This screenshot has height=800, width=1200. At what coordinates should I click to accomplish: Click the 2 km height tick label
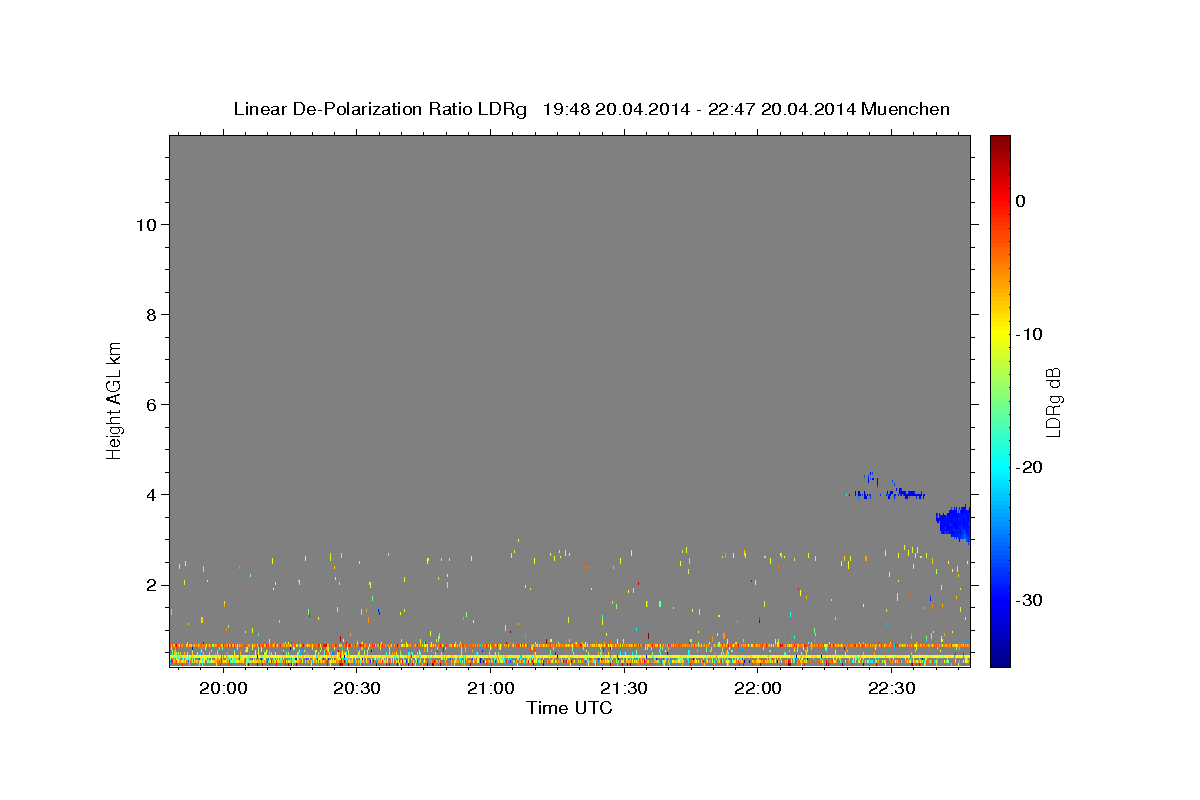click(x=150, y=584)
